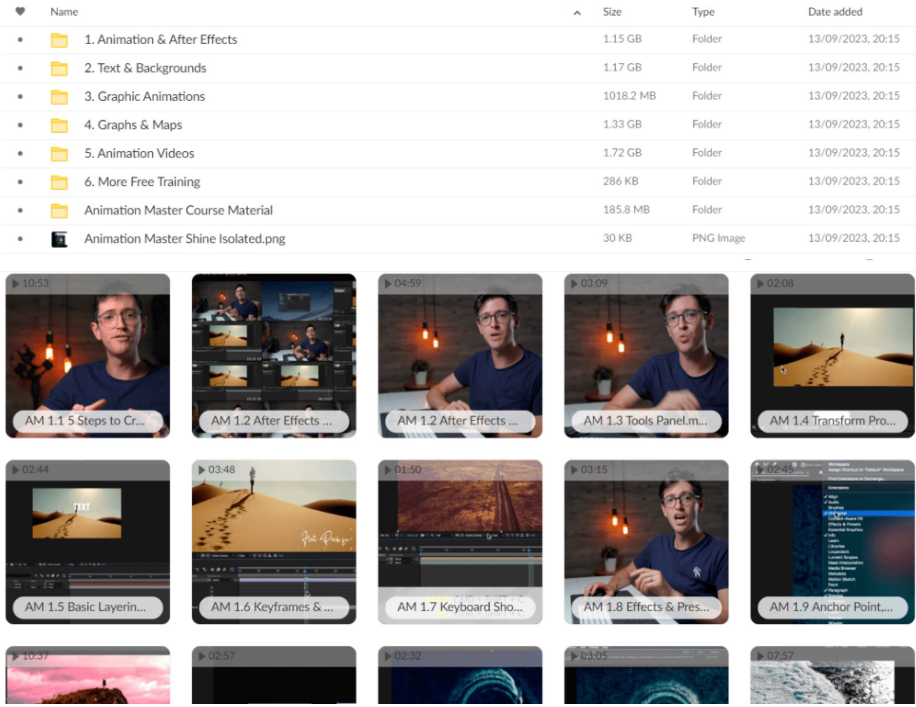This screenshot has height=707, width=916.
Task: Toggle favorite dot for 3. Graphic Animations
Action: pyautogui.click(x=20, y=97)
